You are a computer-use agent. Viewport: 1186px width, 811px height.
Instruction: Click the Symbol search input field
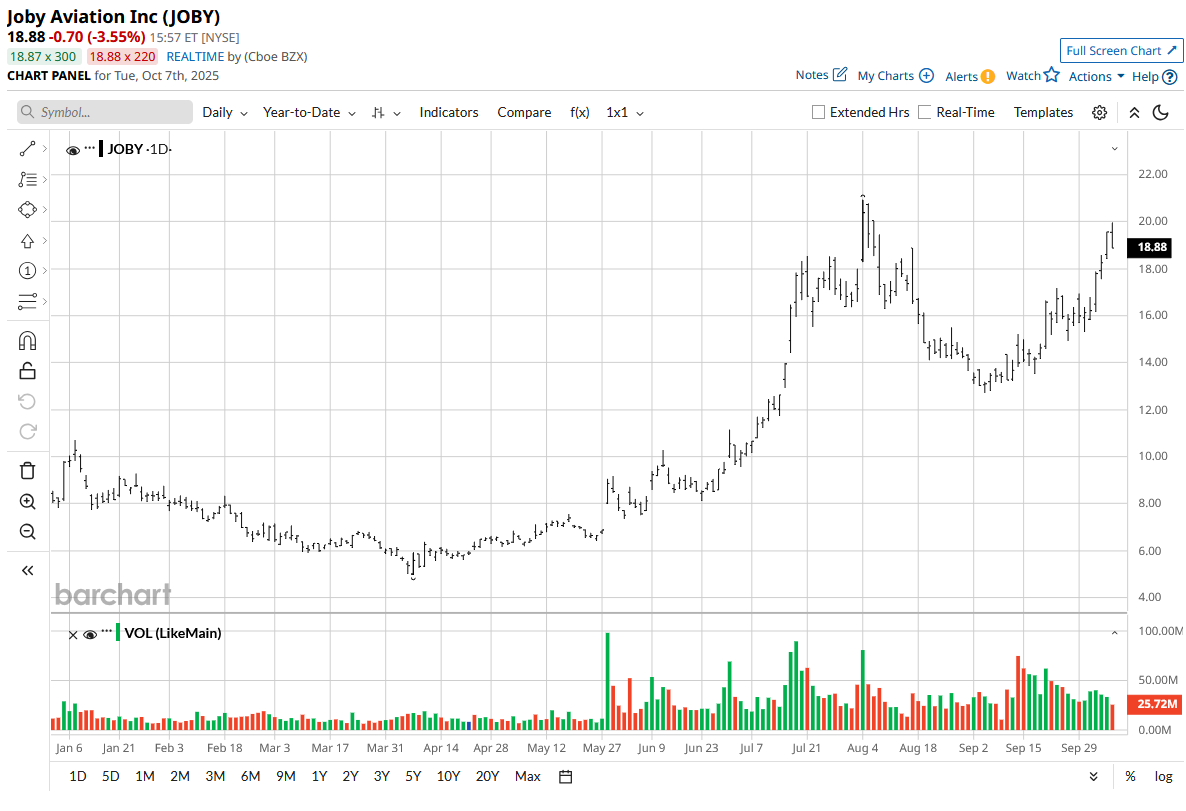[x=105, y=112]
